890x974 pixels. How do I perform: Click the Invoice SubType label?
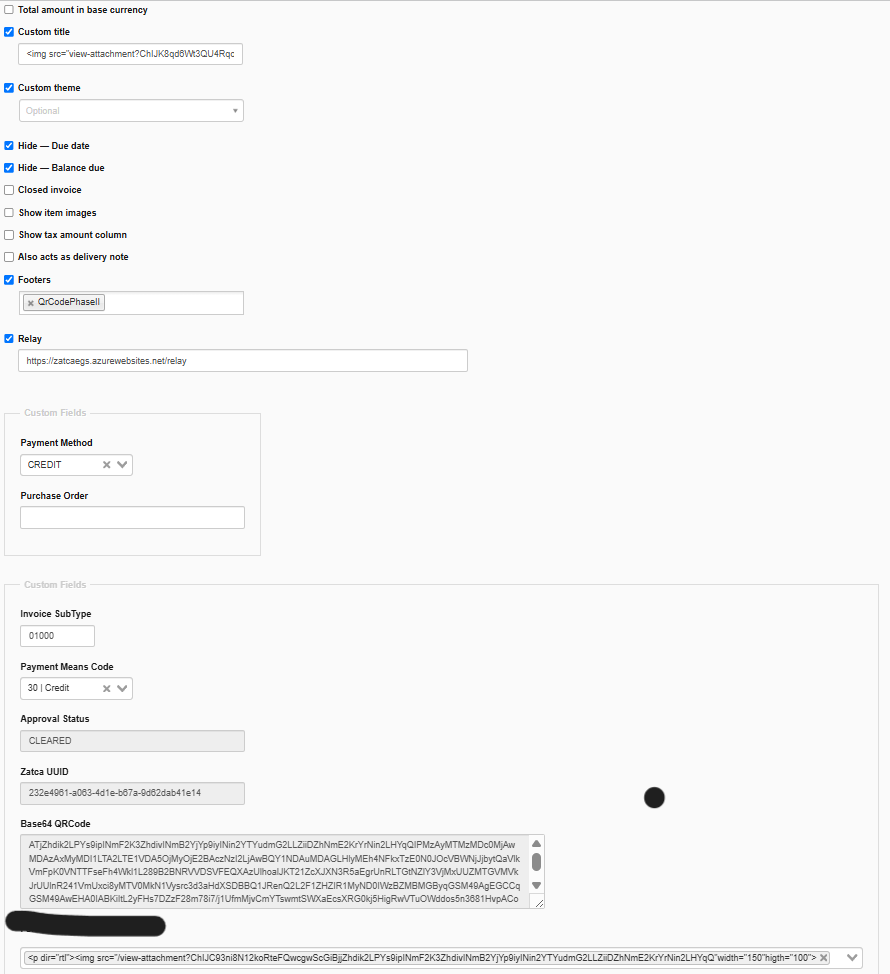click(x=56, y=614)
